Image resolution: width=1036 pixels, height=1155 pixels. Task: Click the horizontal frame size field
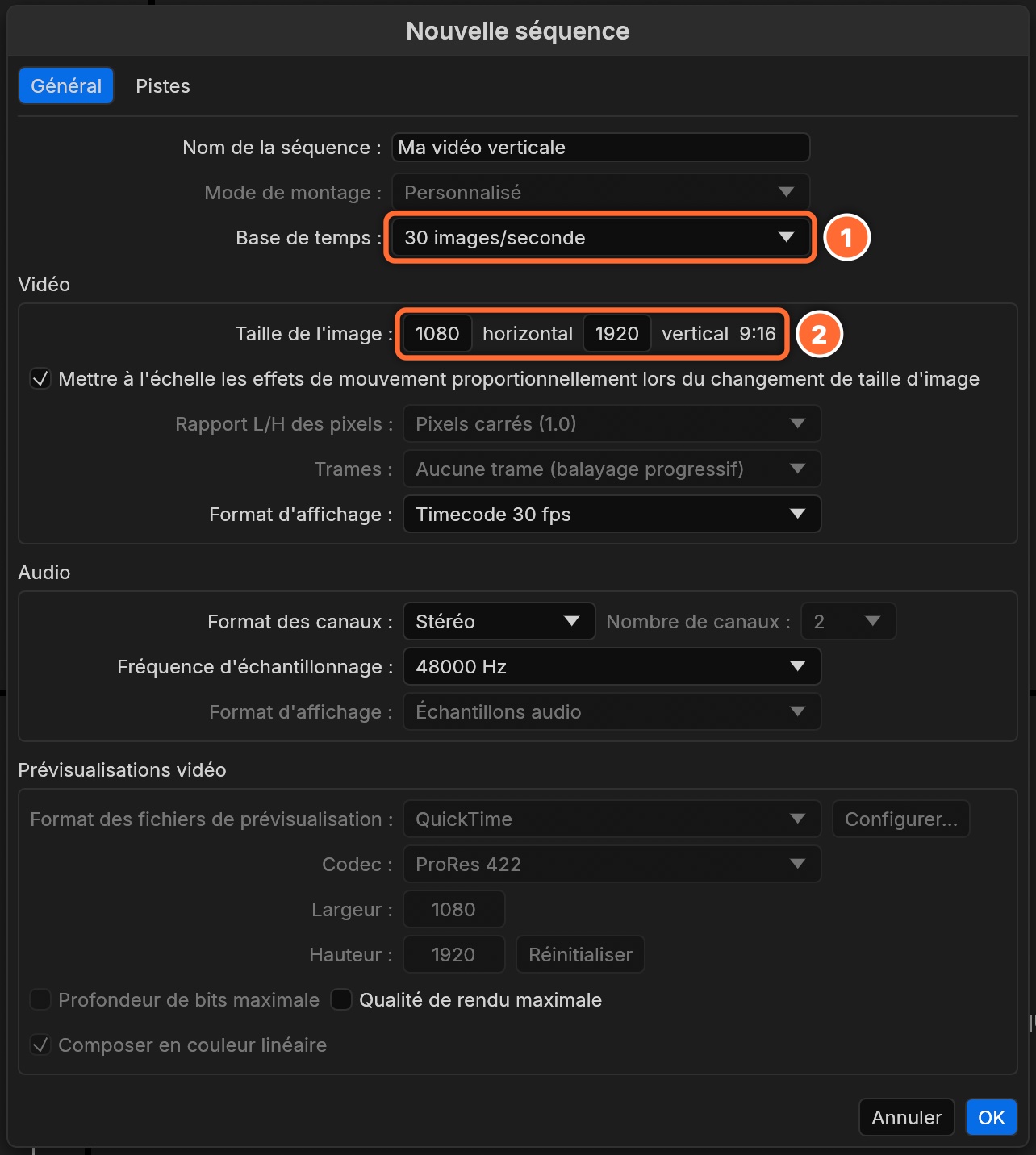point(437,334)
